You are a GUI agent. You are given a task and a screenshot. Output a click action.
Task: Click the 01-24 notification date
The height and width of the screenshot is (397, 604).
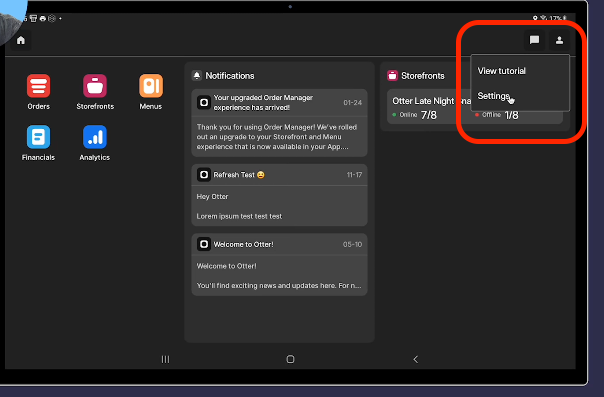coord(352,103)
